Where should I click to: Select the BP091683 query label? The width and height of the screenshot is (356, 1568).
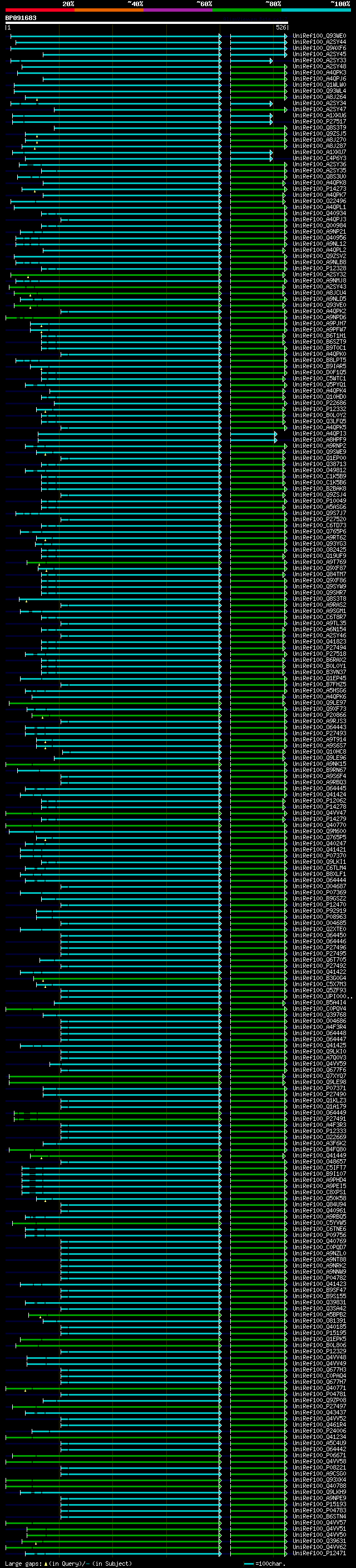21,18
